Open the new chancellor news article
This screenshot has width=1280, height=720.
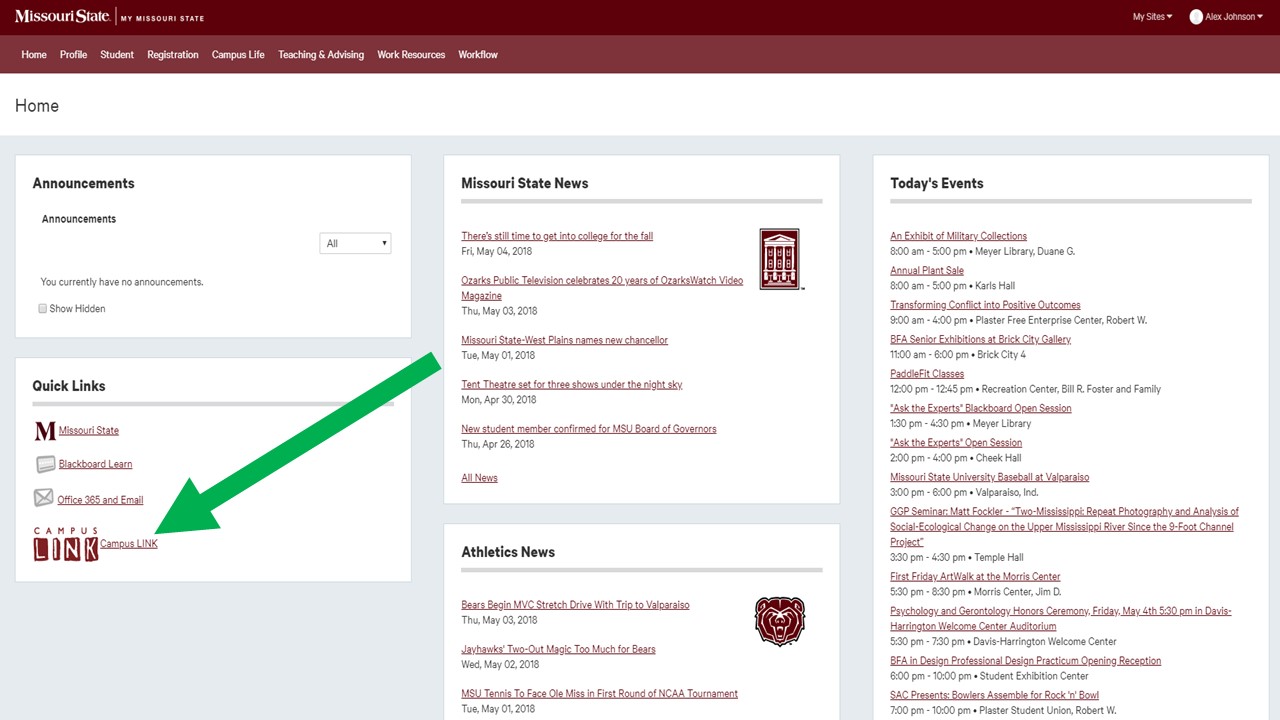click(x=564, y=340)
